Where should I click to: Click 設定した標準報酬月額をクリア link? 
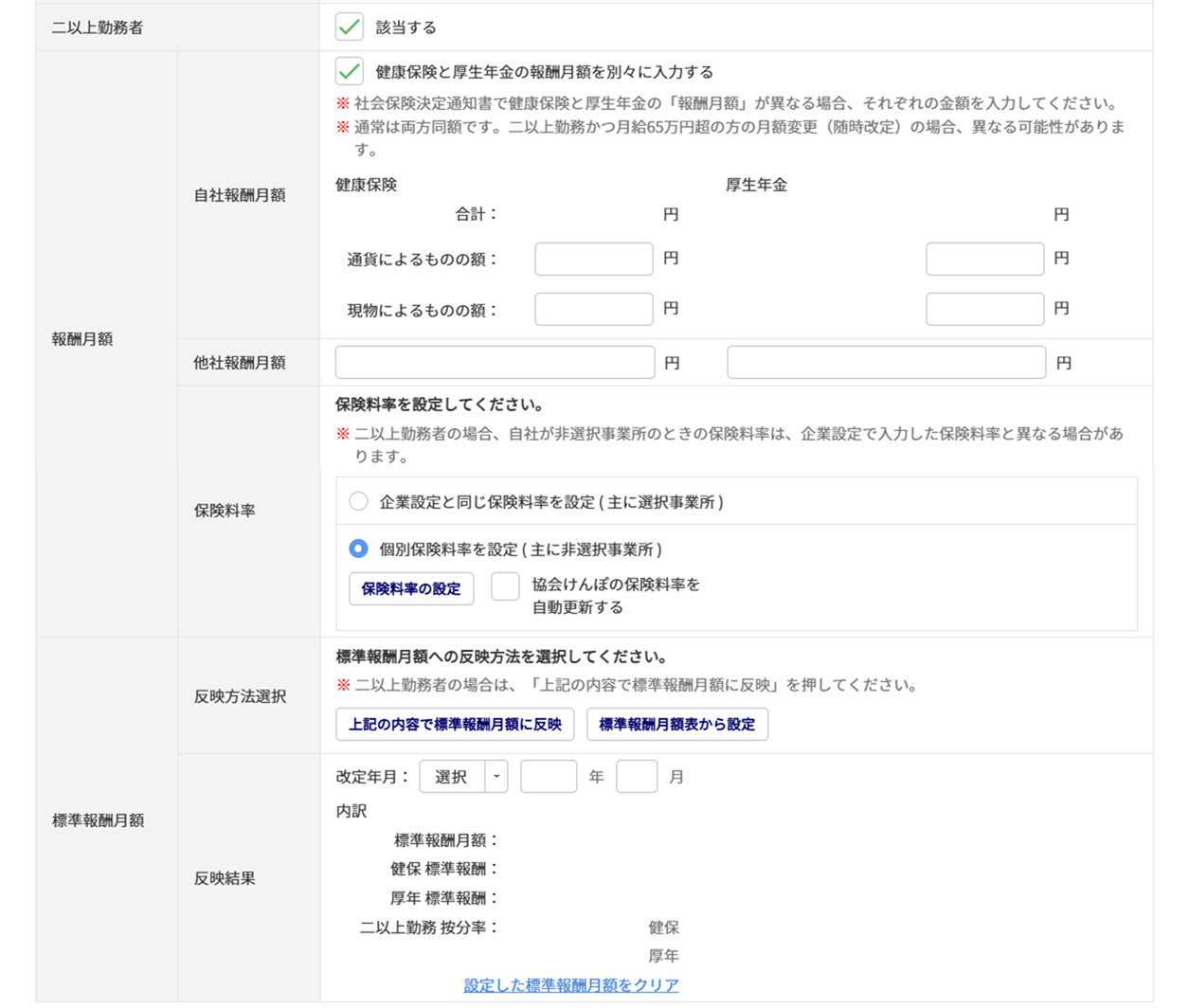point(571,985)
